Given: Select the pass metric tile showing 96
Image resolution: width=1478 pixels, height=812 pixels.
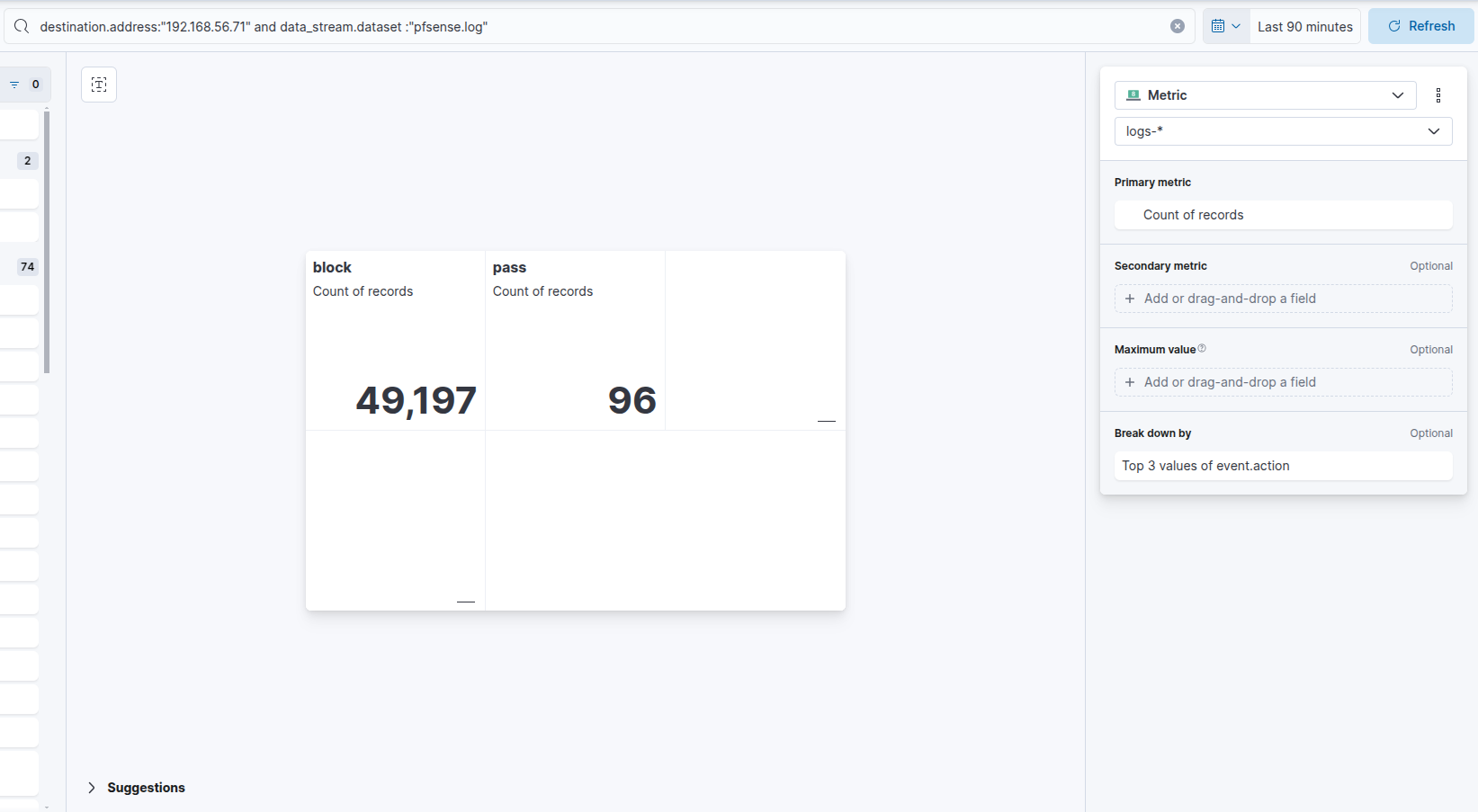Looking at the screenshot, I should point(575,342).
